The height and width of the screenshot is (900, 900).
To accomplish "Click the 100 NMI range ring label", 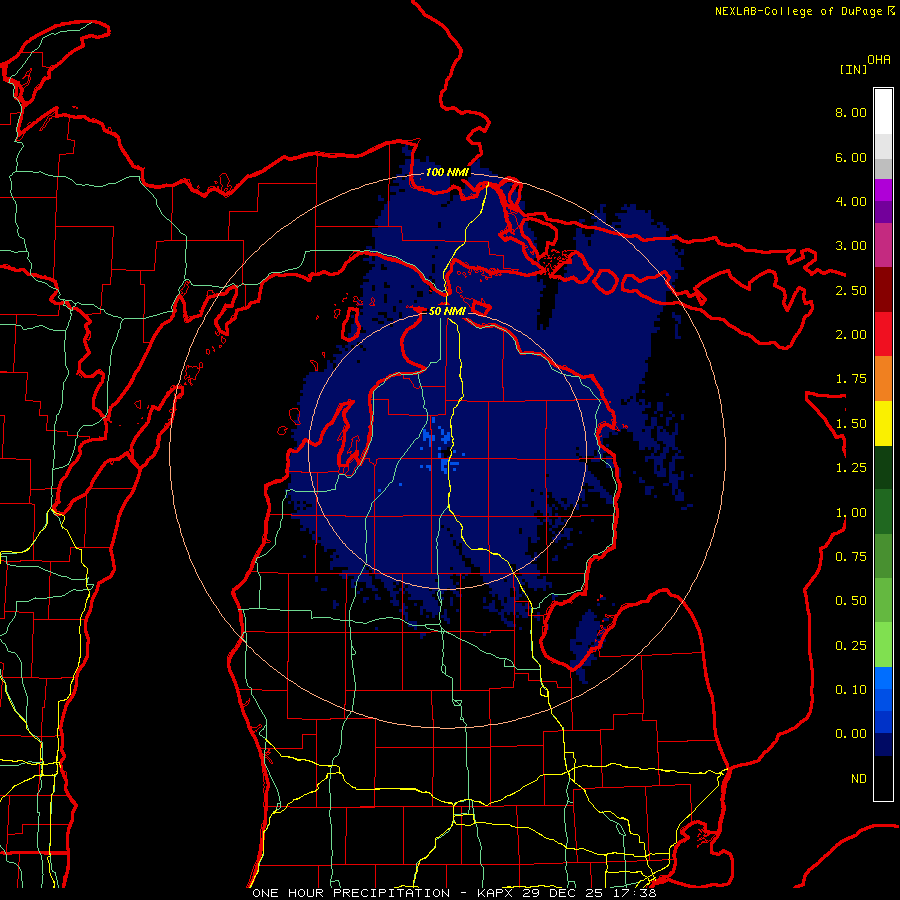I will tap(447, 172).
